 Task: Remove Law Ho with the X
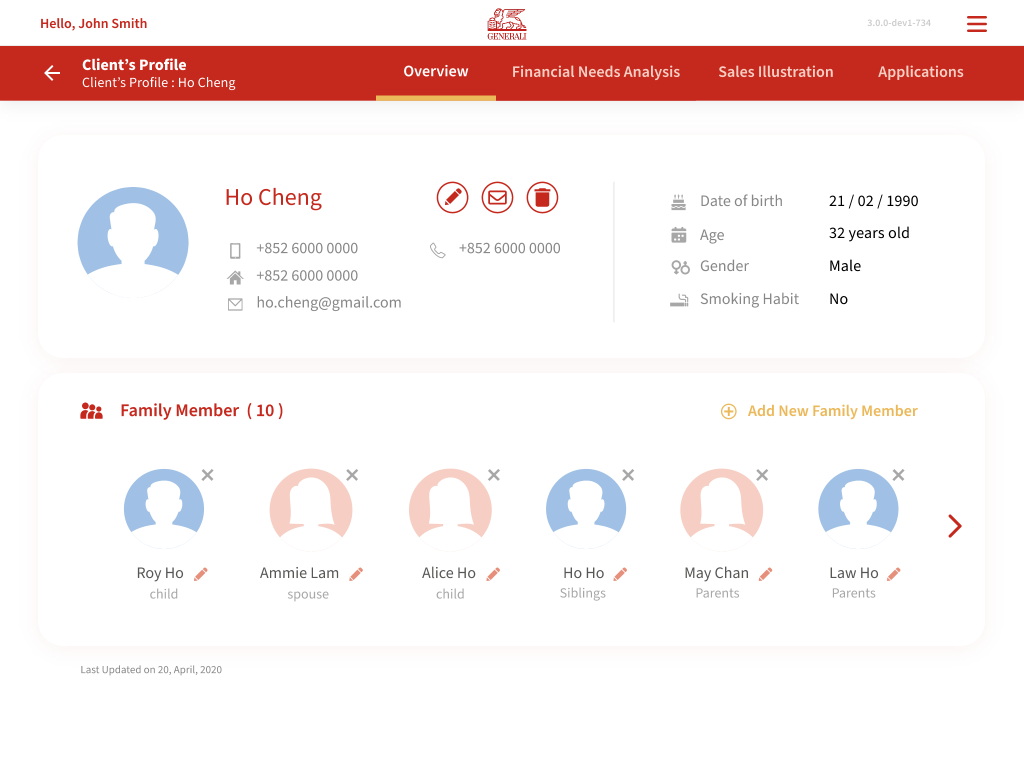tap(899, 475)
